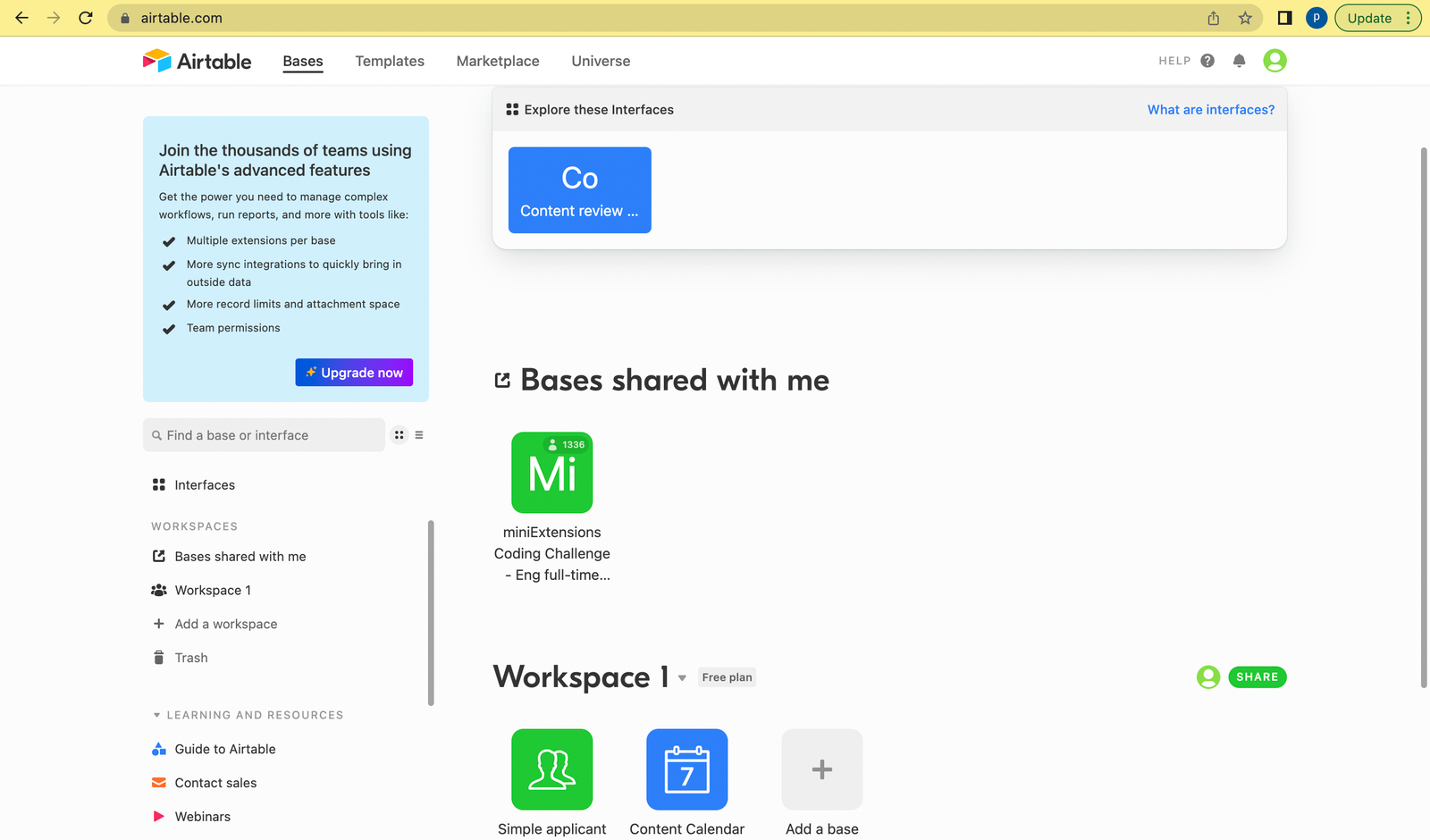Viewport: 1430px width, 840px height.
Task: Open the Simple applicant base icon
Action: [552, 769]
